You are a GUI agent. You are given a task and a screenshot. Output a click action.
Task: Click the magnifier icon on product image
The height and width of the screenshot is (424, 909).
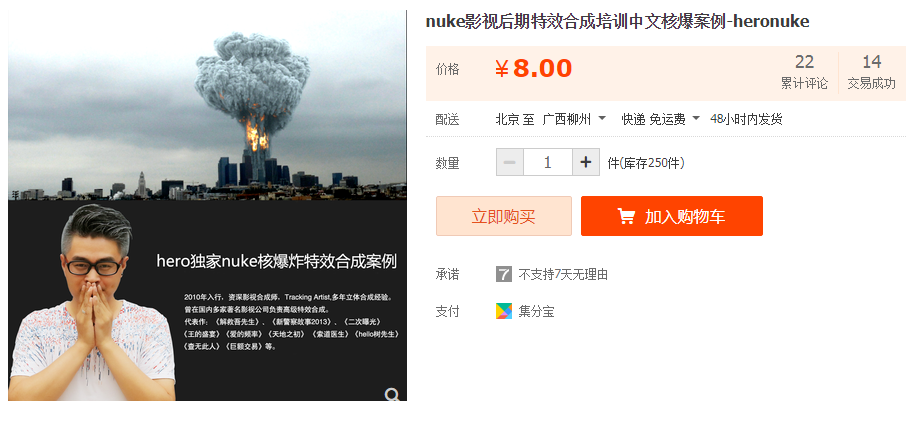[x=392, y=395]
